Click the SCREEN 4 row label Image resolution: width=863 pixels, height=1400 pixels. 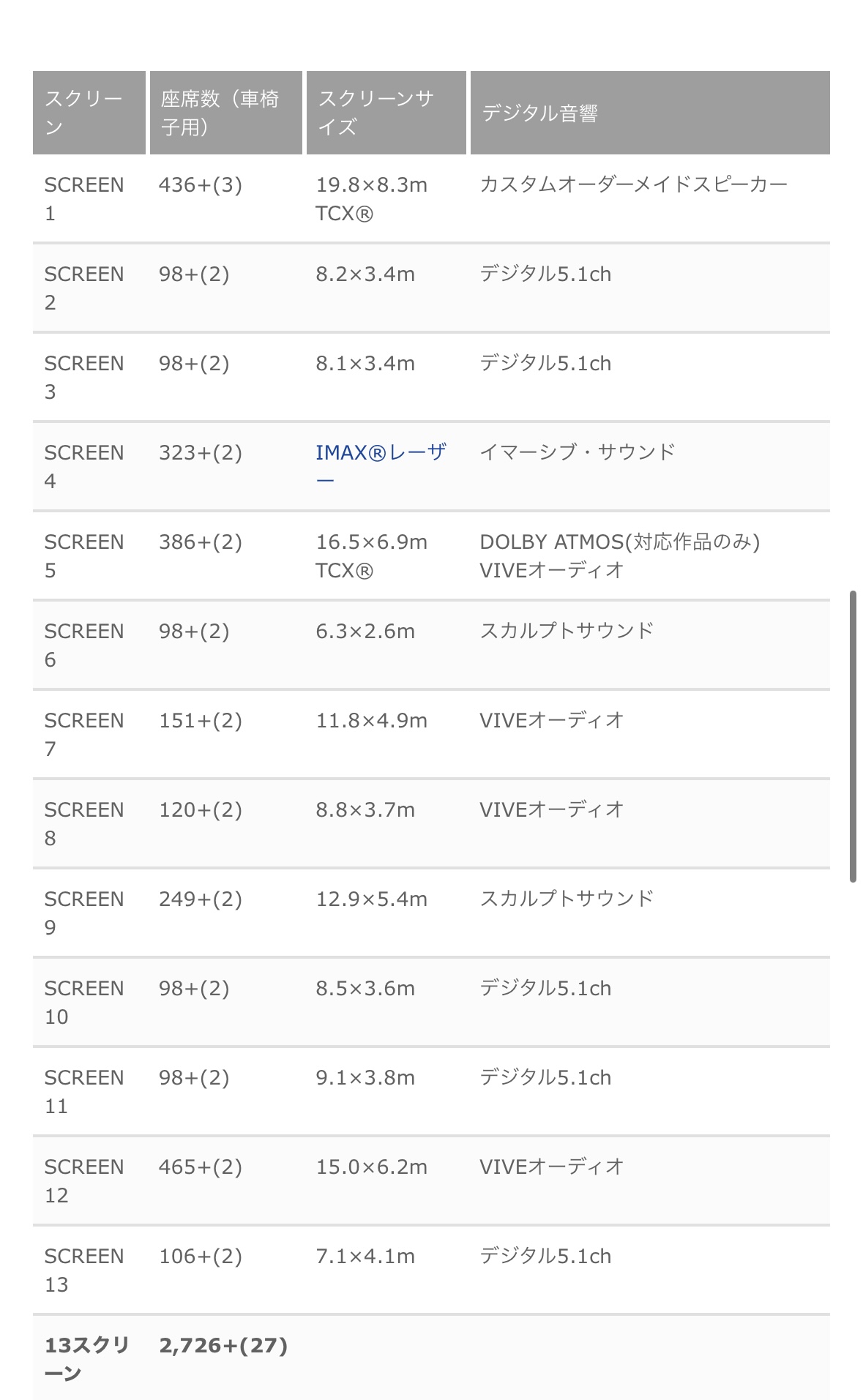[83, 466]
